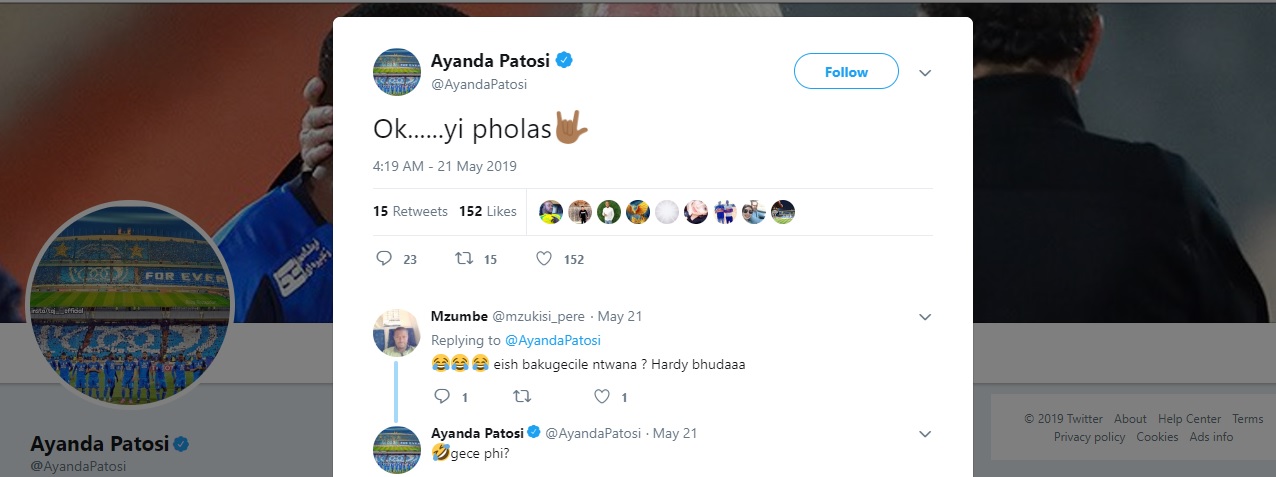Click the tweet timestamp '4:19 AM - 21 May 2019'

point(444,166)
